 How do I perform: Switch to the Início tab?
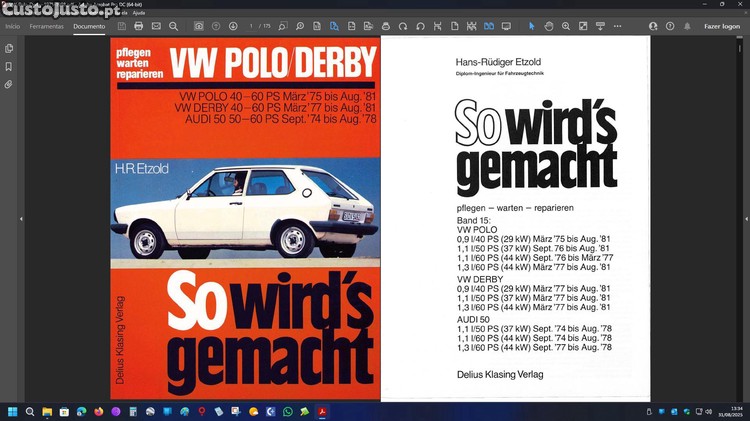tap(13, 26)
